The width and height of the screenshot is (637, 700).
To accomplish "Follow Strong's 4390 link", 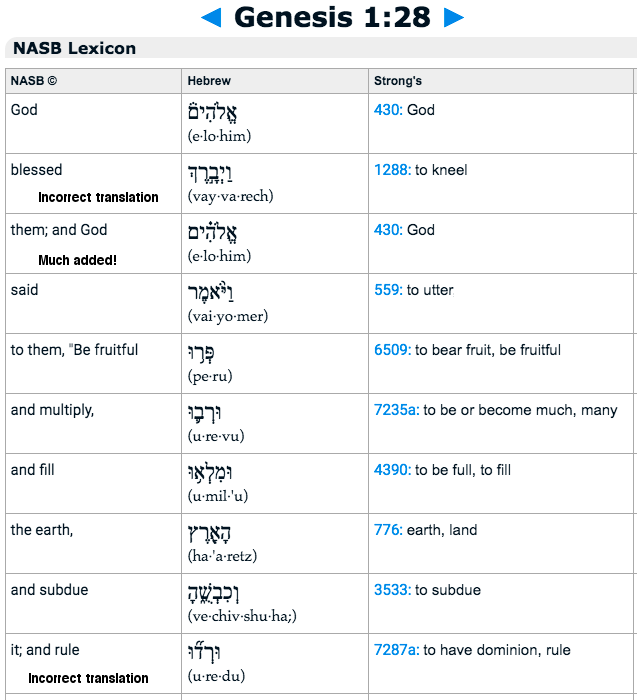I will pos(391,470).
